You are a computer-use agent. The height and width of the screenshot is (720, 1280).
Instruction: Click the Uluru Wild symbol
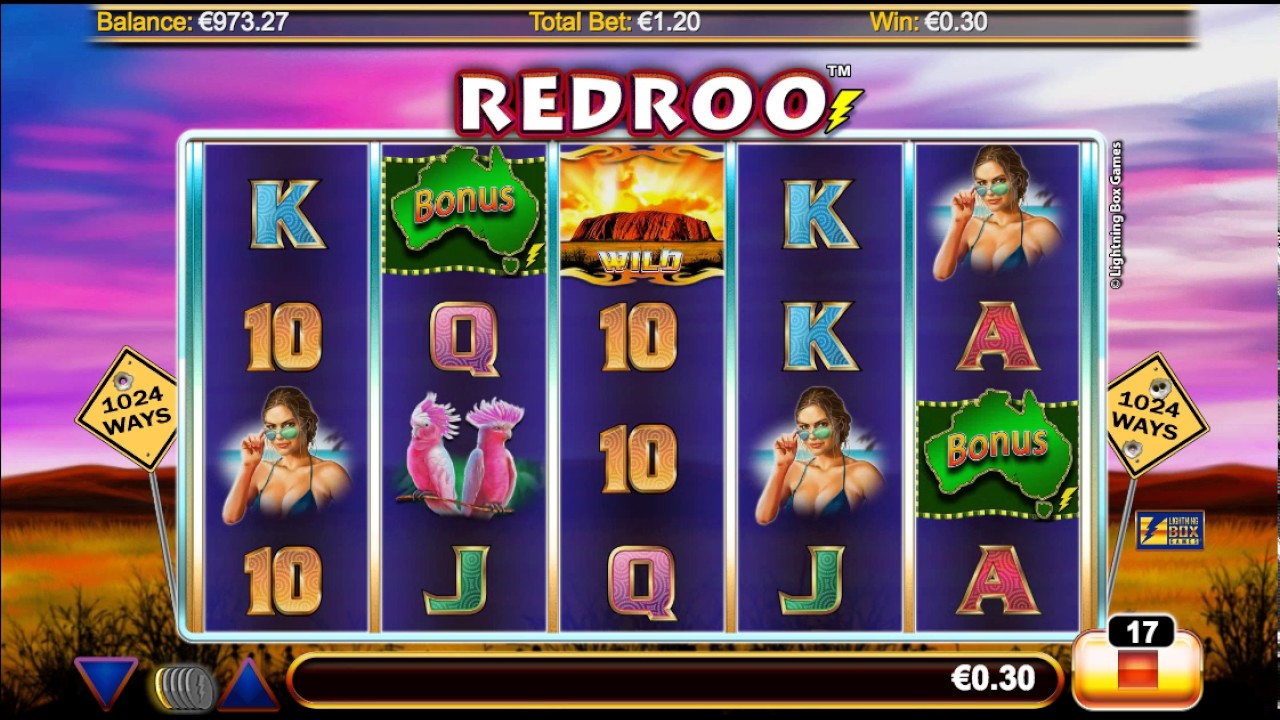coord(642,214)
